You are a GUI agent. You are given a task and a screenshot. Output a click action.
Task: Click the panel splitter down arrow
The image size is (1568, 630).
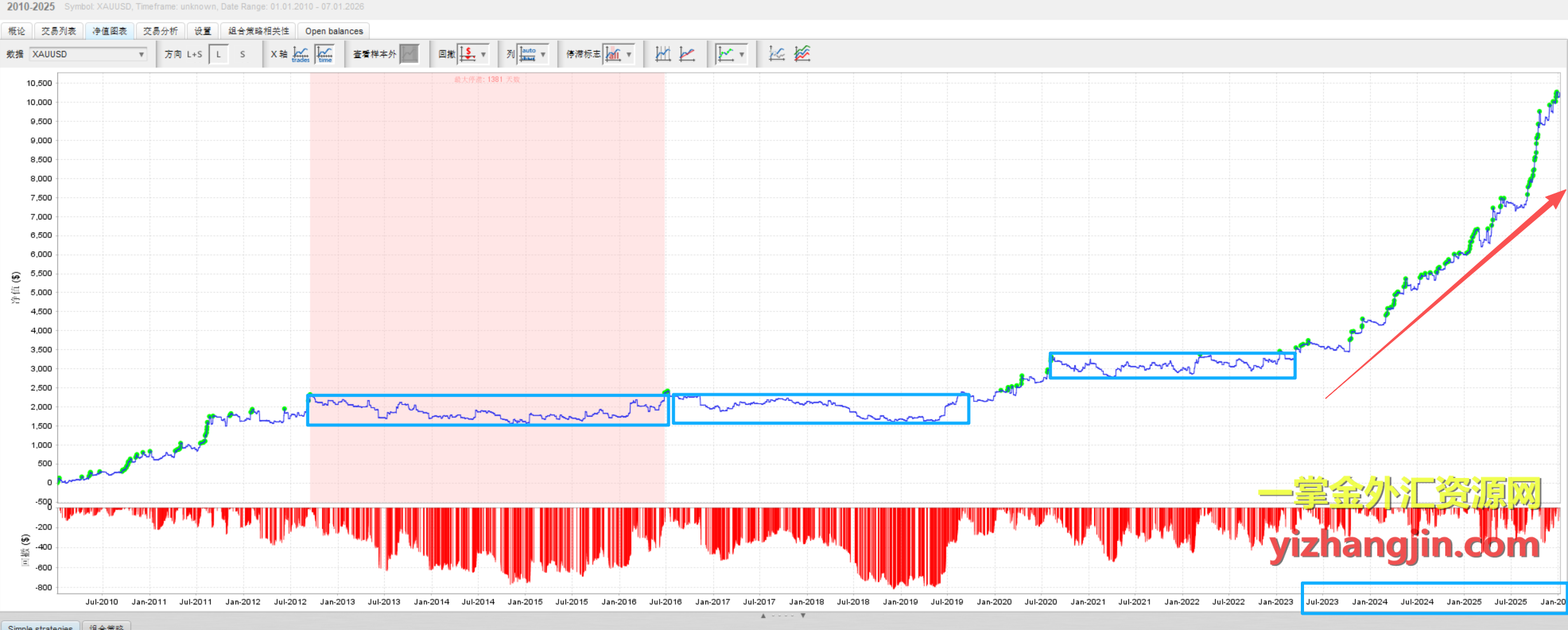(803, 615)
